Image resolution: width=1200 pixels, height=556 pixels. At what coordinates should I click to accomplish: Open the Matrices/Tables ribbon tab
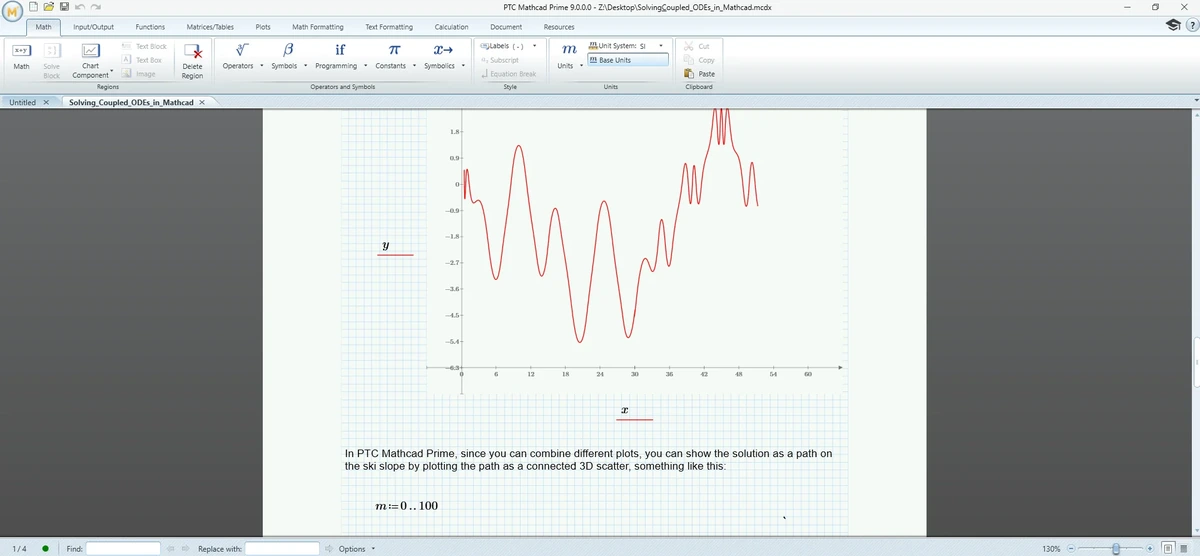[210, 27]
